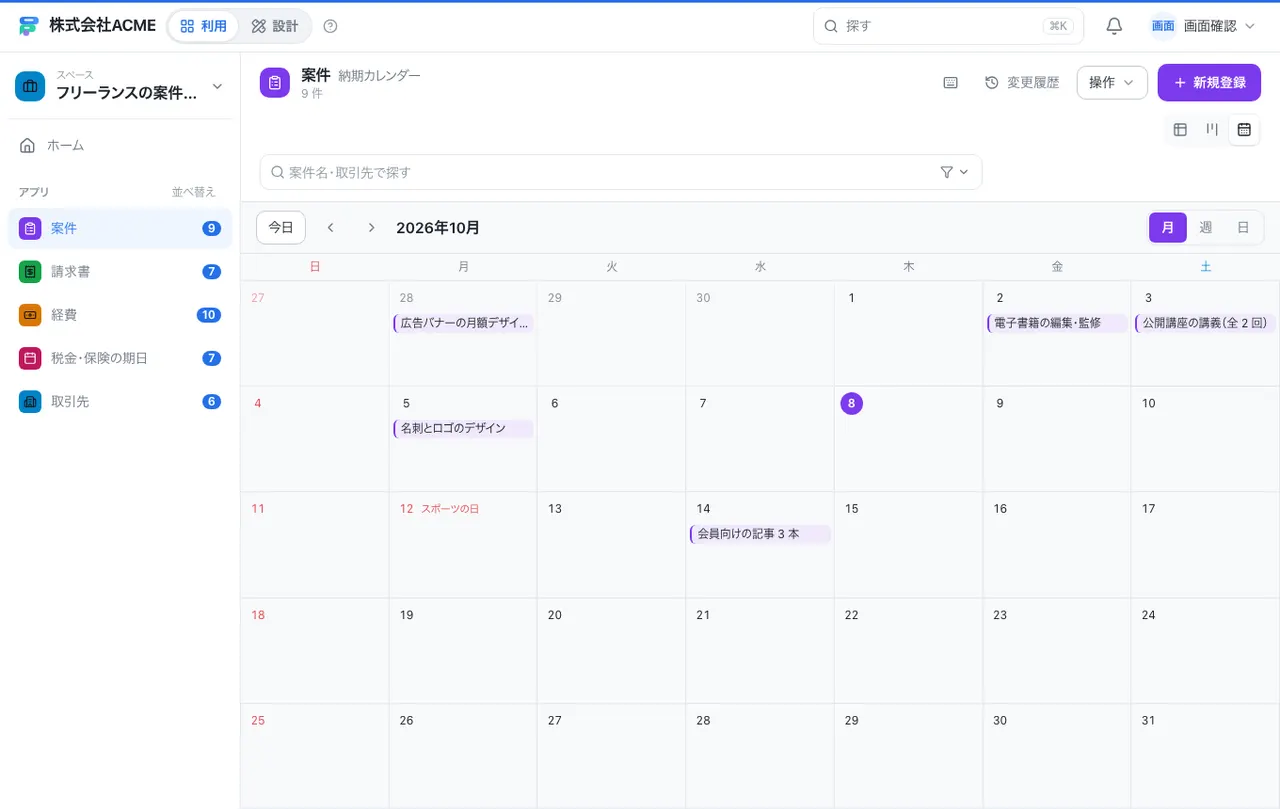The height and width of the screenshot is (809, 1280).
Task: Open 経費 in the sidebar
Action: [x=120, y=315]
